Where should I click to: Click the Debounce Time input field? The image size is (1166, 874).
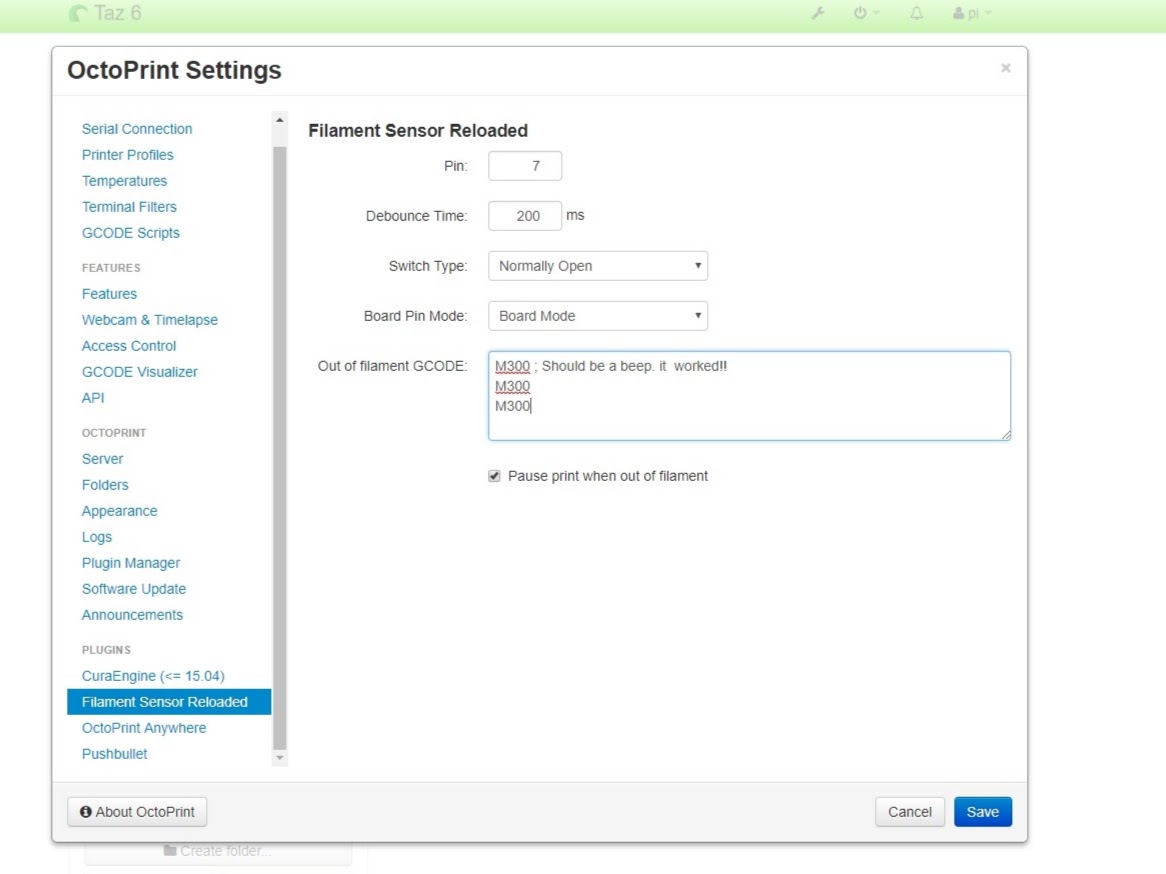tap(525, 216)
